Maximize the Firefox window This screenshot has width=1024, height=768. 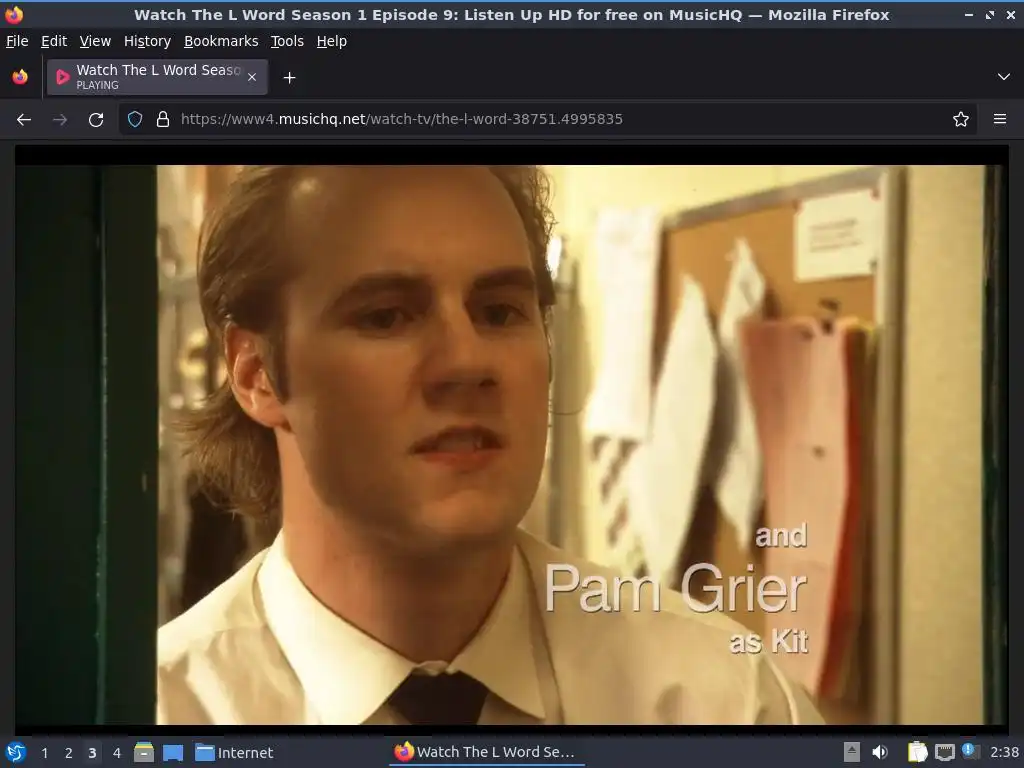click(x=990, y=14)
